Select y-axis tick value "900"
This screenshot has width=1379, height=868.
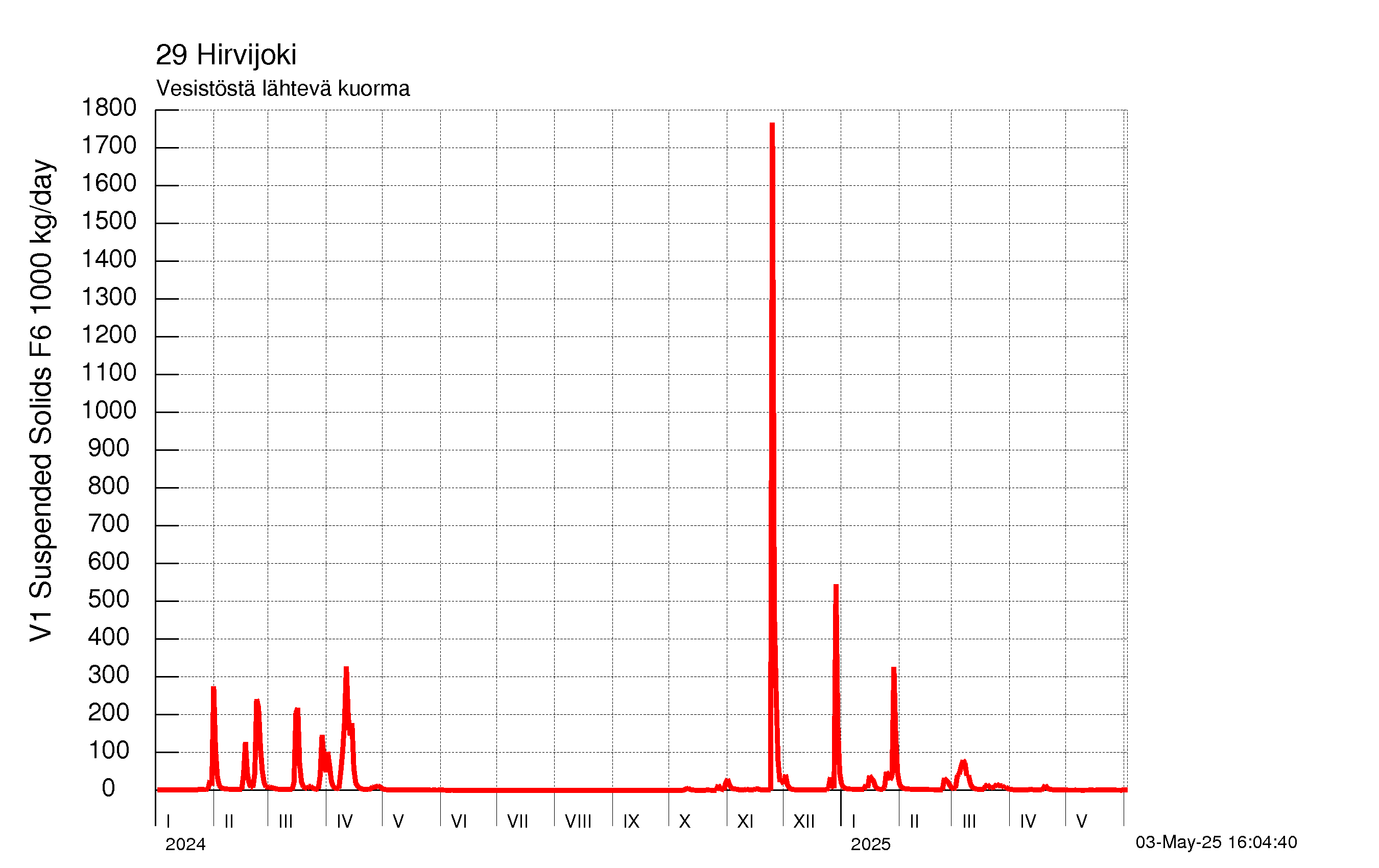109,448
